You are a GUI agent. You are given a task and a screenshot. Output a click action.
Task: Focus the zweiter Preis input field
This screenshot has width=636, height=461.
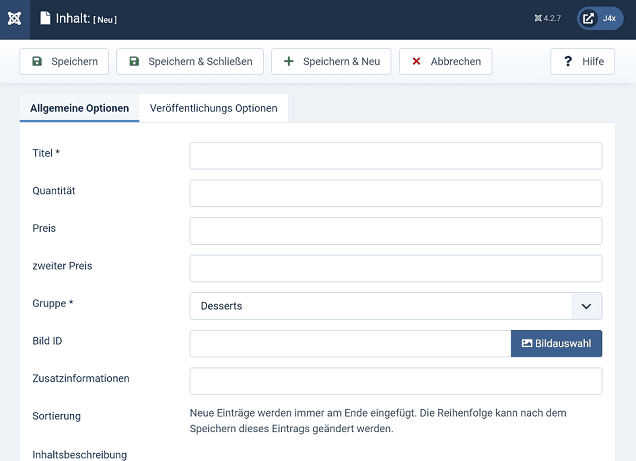[396, 268]
